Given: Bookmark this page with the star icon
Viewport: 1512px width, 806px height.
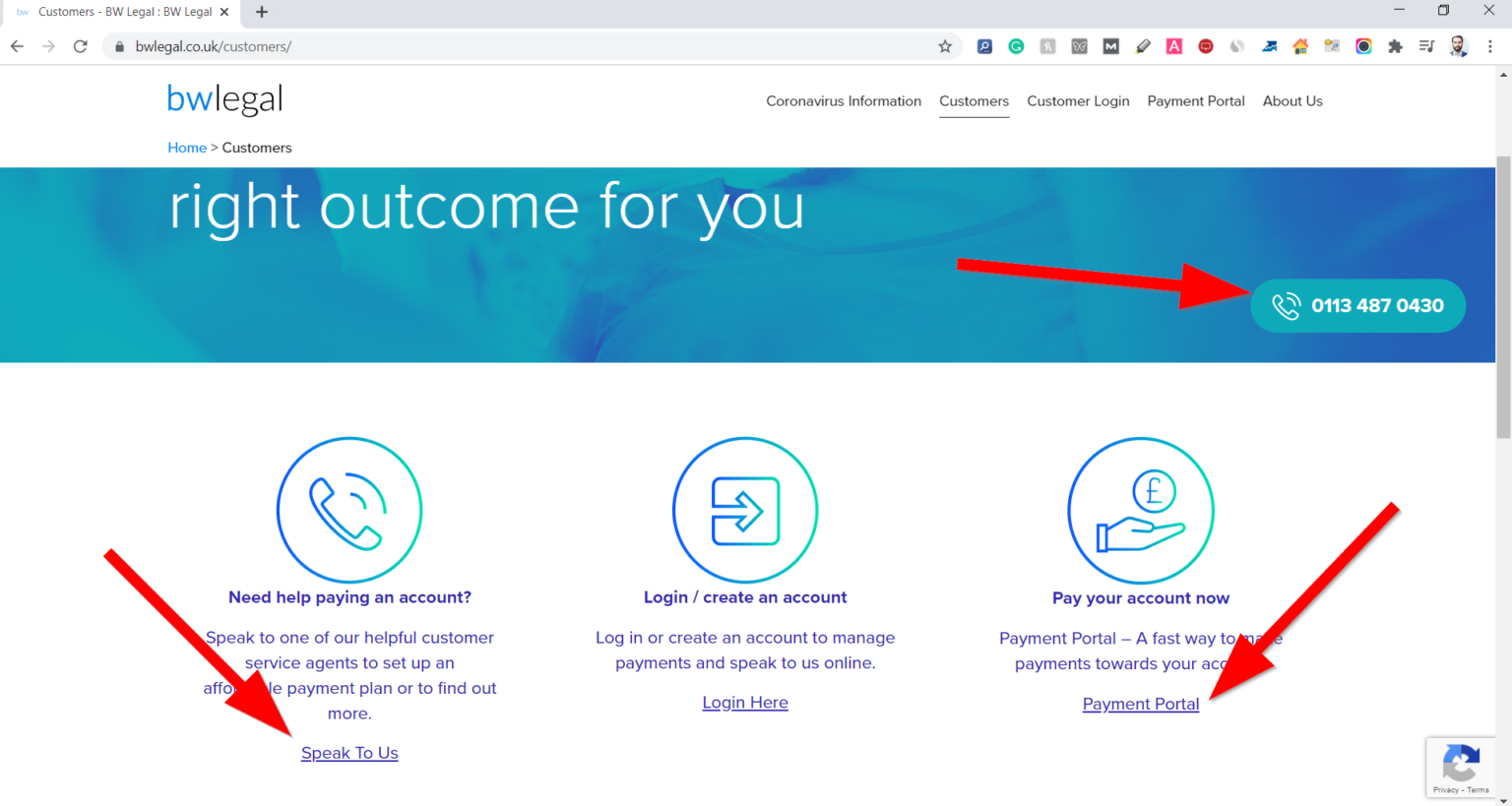Looking at the screenshot, I should point(945,46).
